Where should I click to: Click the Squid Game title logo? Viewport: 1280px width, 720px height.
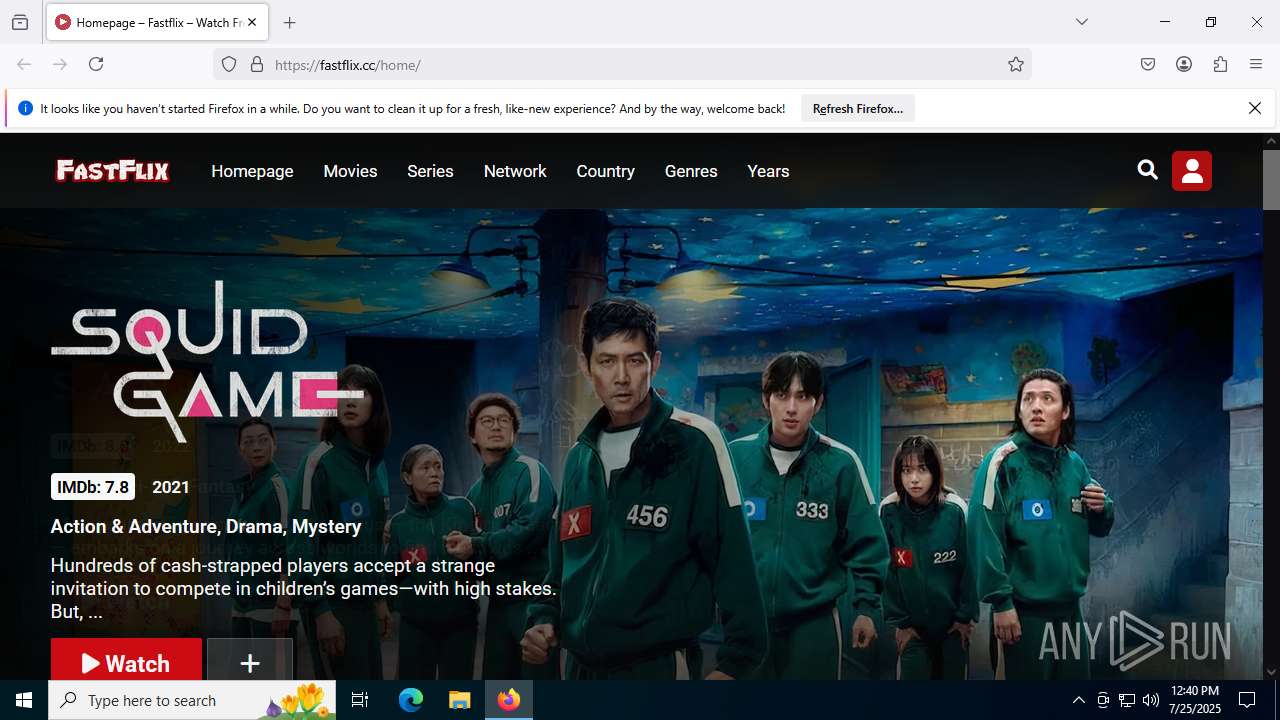click(207, 361)
